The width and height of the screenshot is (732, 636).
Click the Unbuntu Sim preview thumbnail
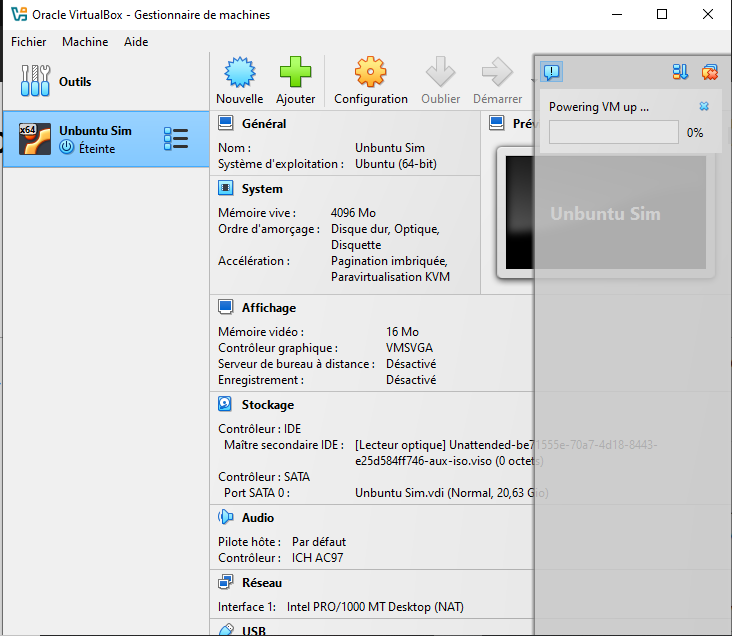(x=605, y=214)
